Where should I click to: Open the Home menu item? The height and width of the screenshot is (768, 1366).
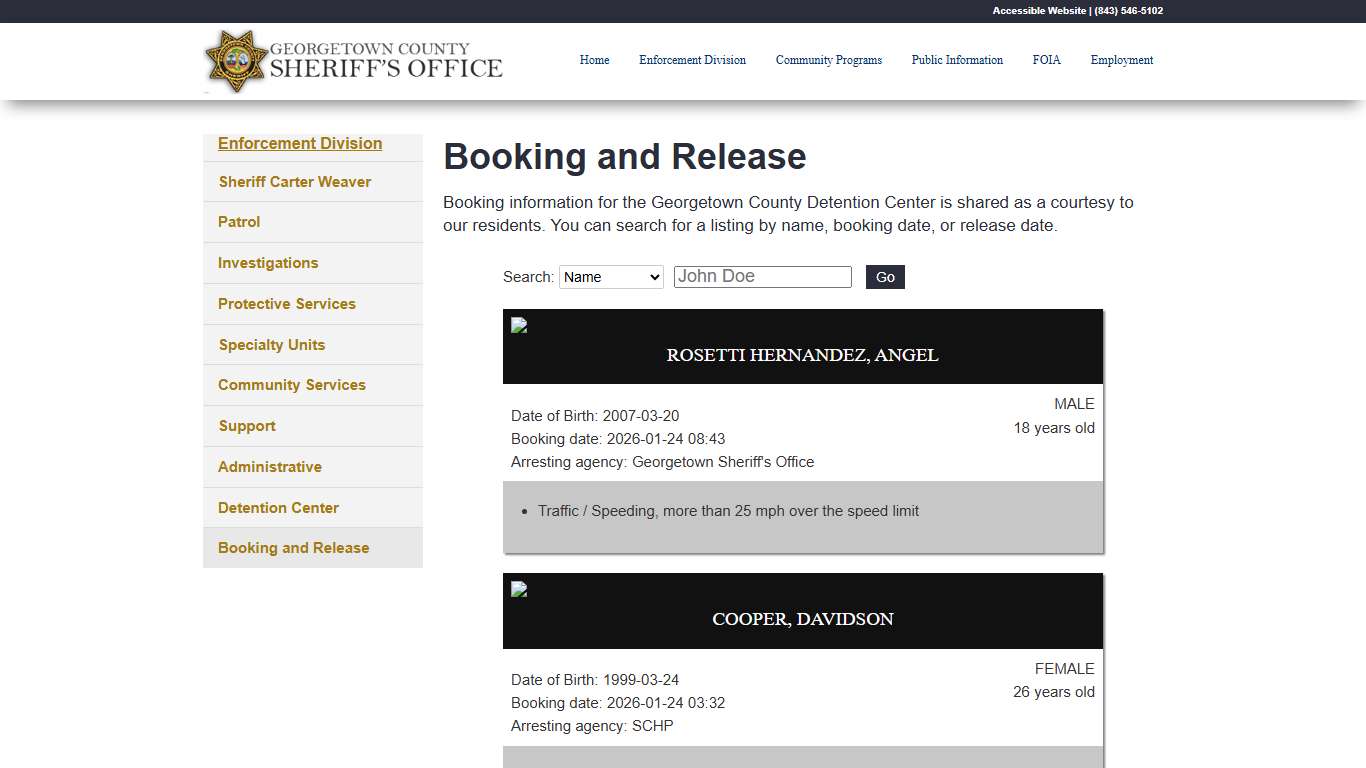[594, 60]
